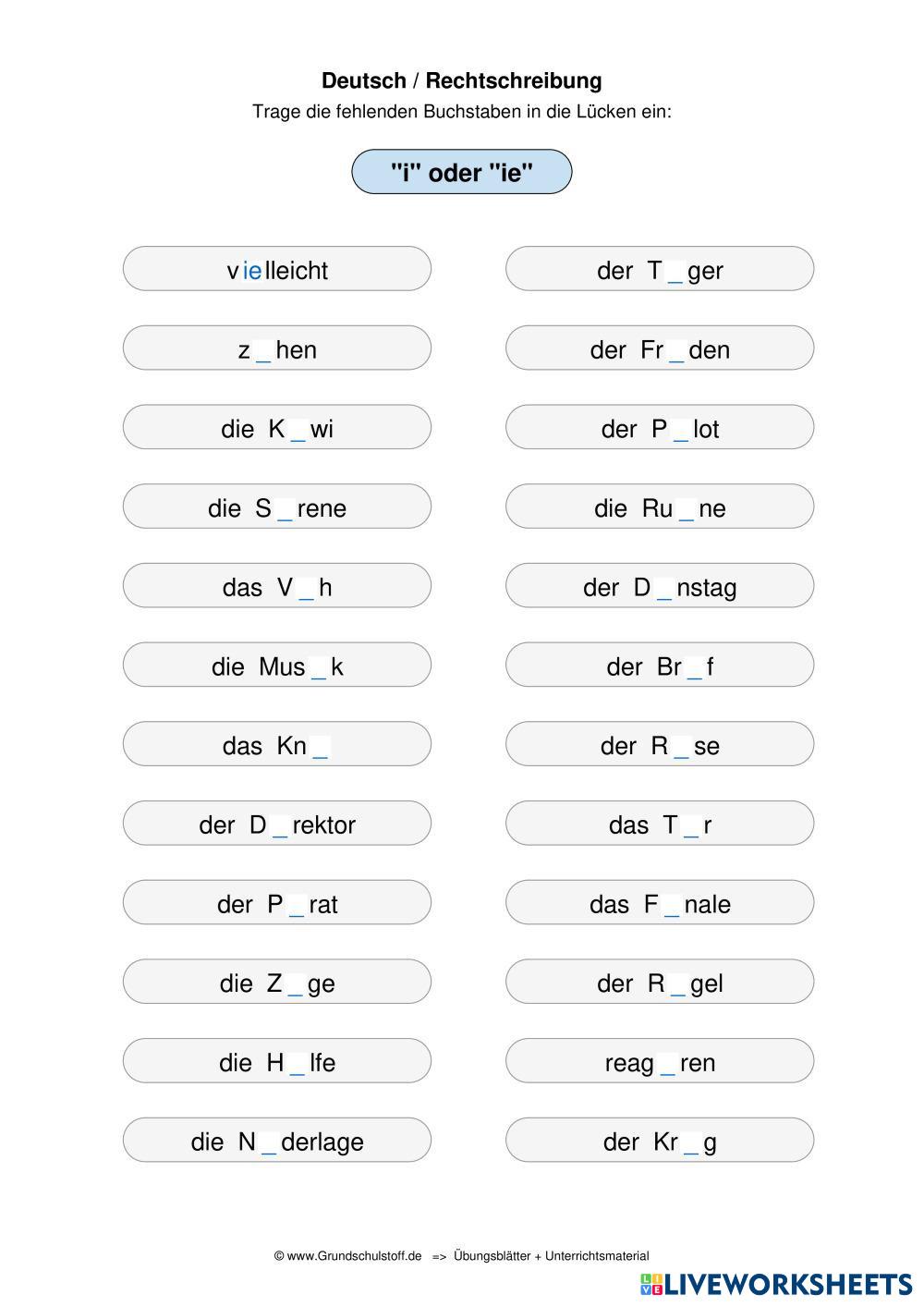Select the gap in 'der D_rektor'
Image resolution: width=924 pixels, height=1307 pixels.
[280, 825]
